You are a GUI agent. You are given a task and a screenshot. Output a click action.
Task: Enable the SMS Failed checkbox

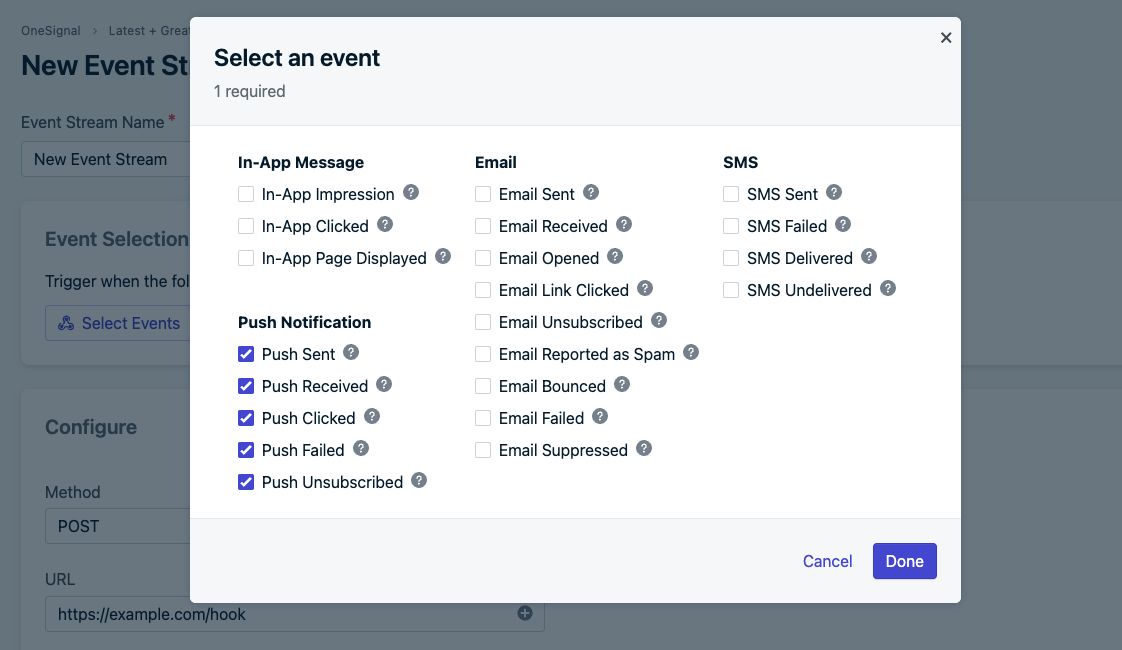731,226
